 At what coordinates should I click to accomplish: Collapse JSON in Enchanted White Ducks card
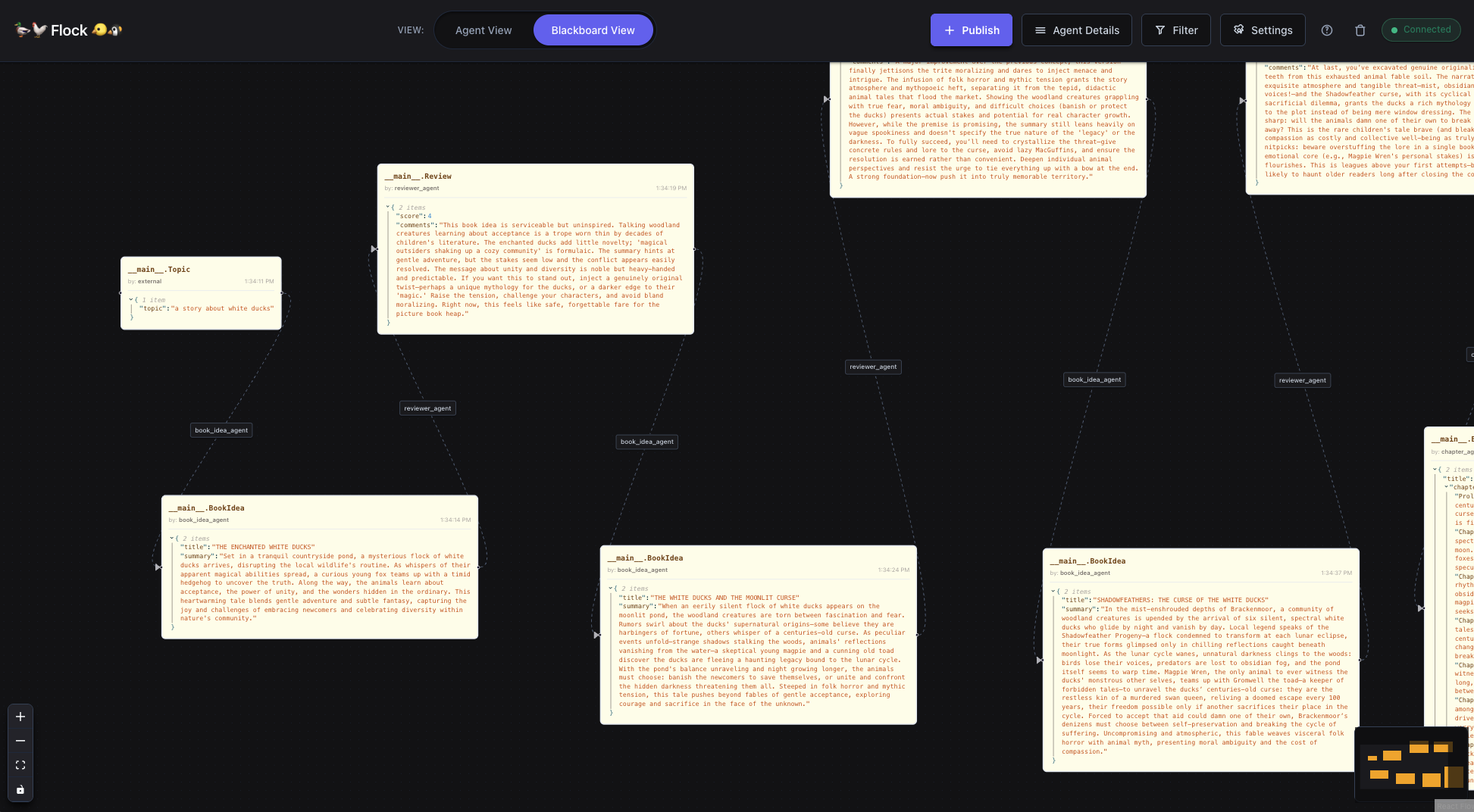172,539
